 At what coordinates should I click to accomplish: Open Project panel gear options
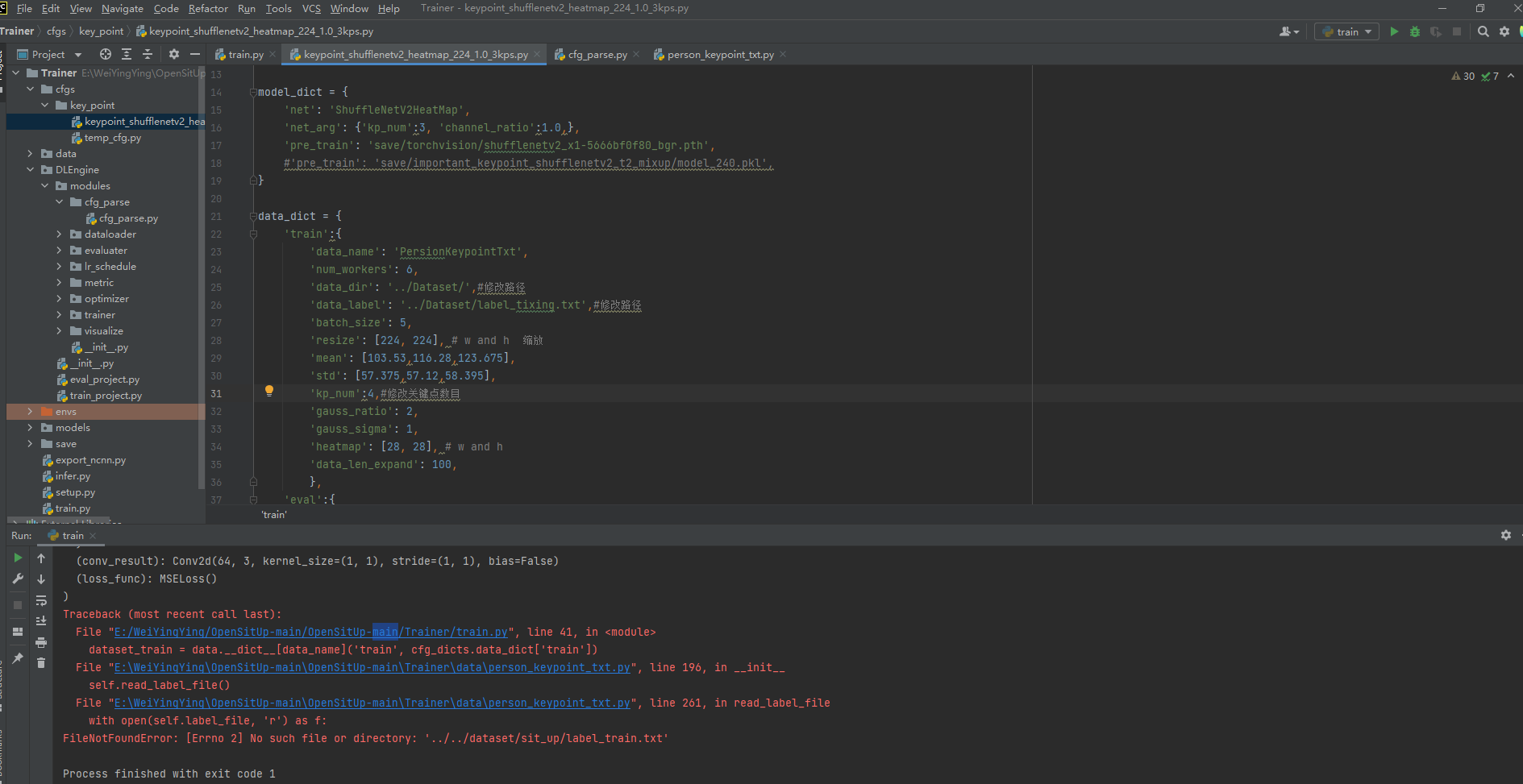[174, 54]
